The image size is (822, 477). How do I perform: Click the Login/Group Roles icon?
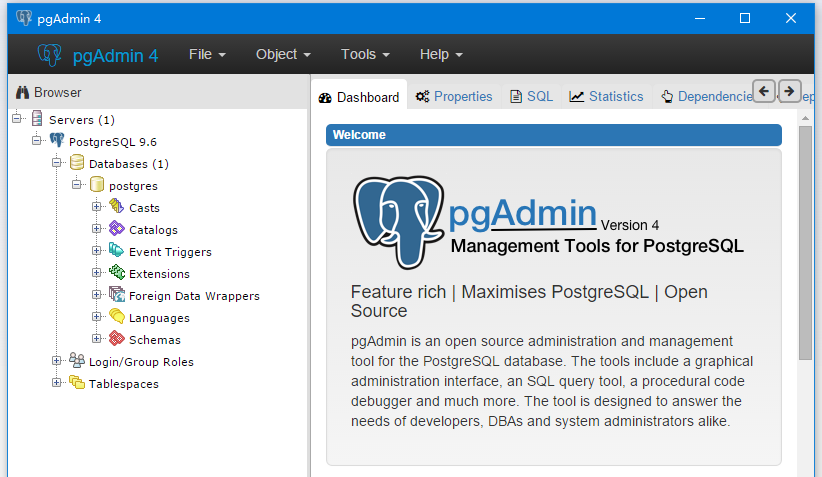point(77,361)
